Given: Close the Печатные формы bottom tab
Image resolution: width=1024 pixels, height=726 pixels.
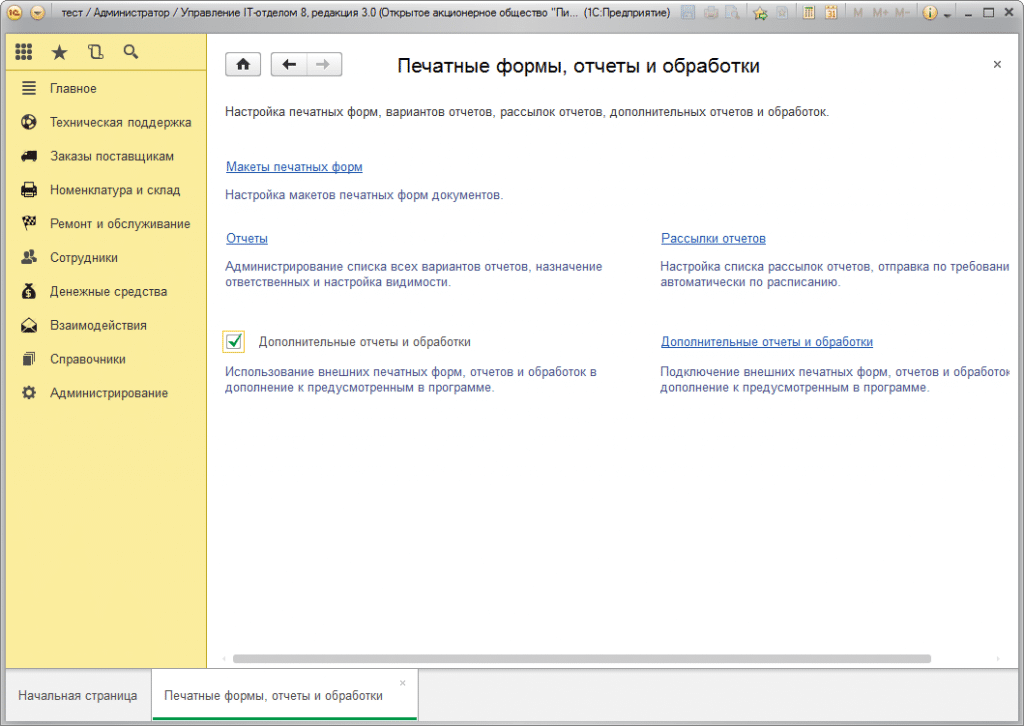Looking at the screenshot, I should 403,683.
